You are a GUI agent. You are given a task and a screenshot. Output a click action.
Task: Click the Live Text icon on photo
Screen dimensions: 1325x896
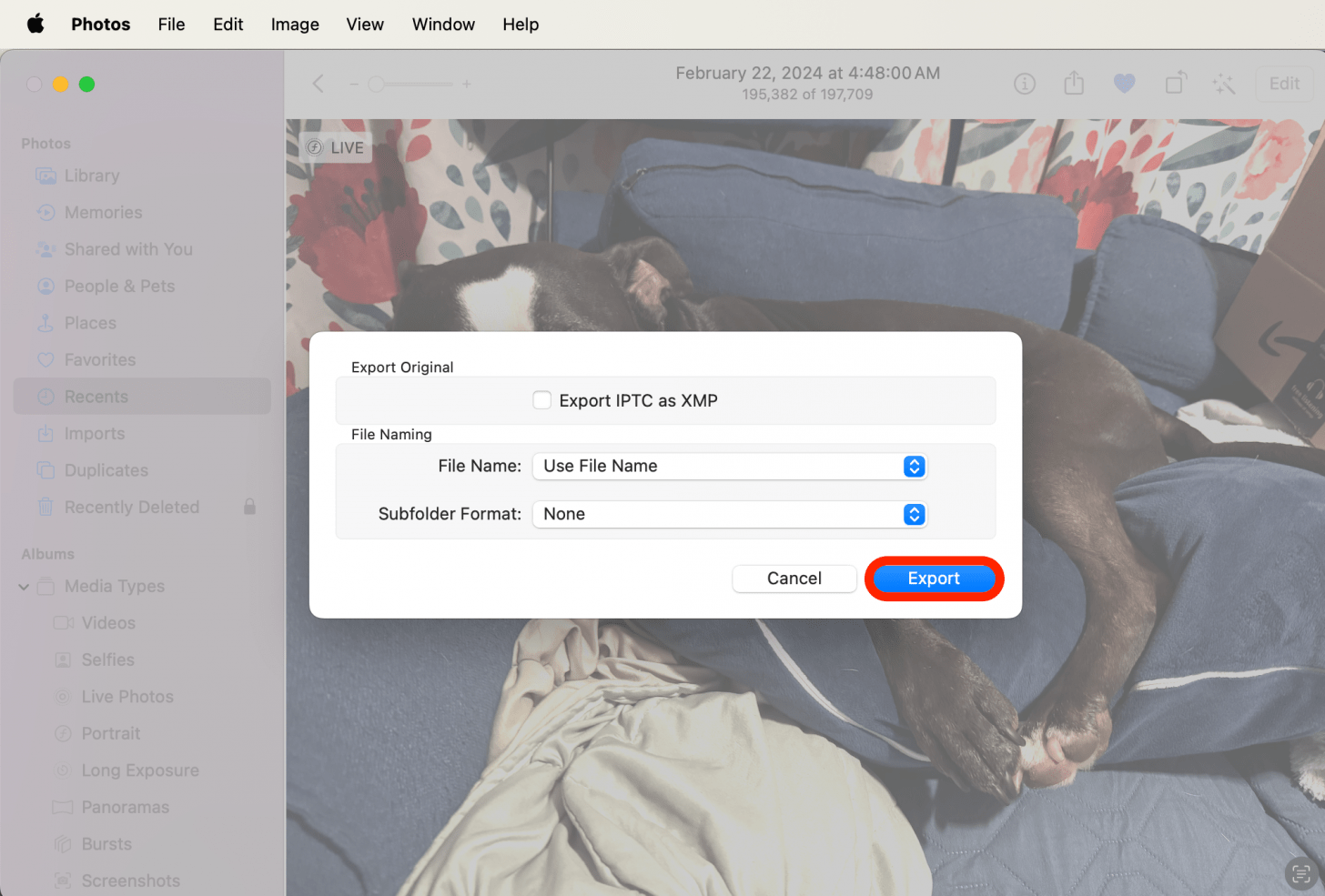pos(1300,873)
